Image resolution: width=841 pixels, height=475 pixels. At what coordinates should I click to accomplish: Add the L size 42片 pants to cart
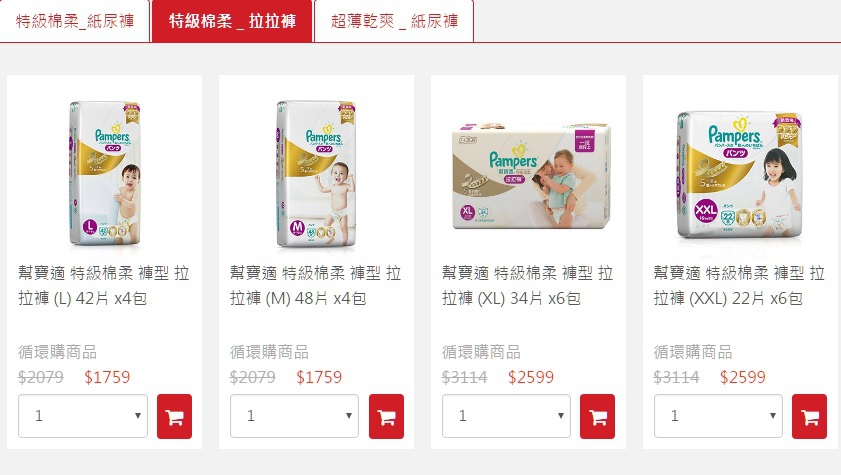174,417
